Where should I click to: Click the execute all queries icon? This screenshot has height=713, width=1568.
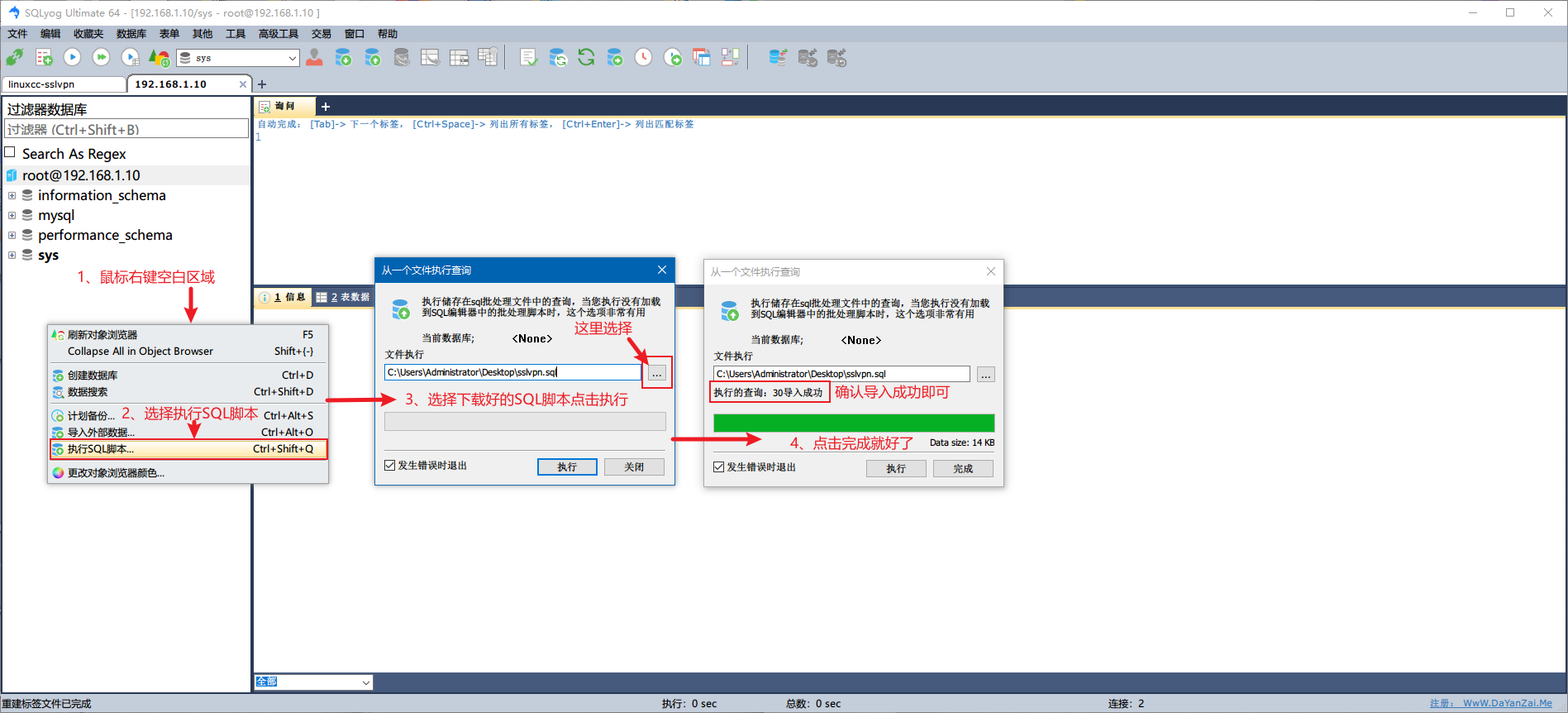(x=102, y=57)
